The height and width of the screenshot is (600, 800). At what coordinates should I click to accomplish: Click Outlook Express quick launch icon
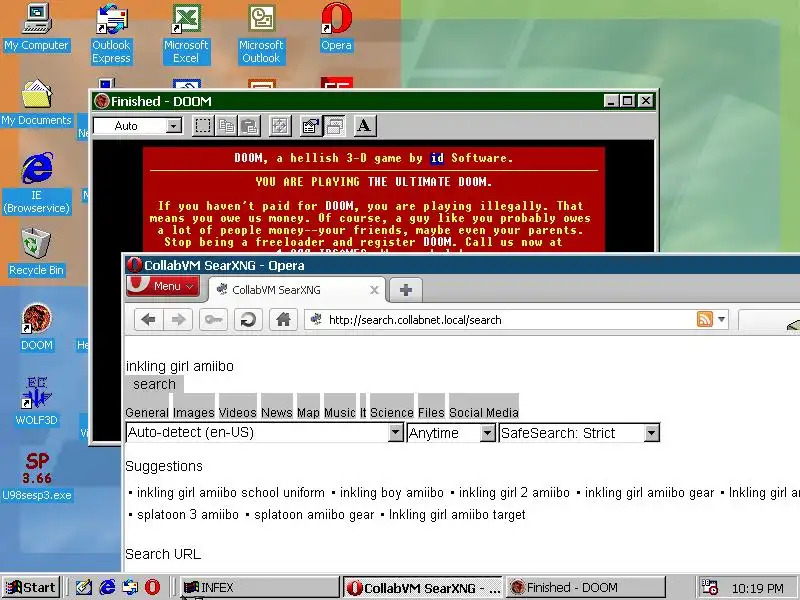click(x=130, y=587)
